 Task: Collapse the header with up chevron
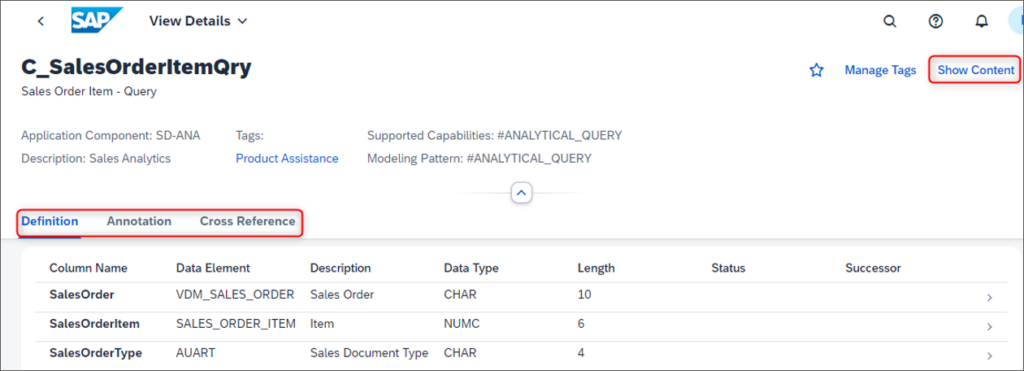point(521,193)
